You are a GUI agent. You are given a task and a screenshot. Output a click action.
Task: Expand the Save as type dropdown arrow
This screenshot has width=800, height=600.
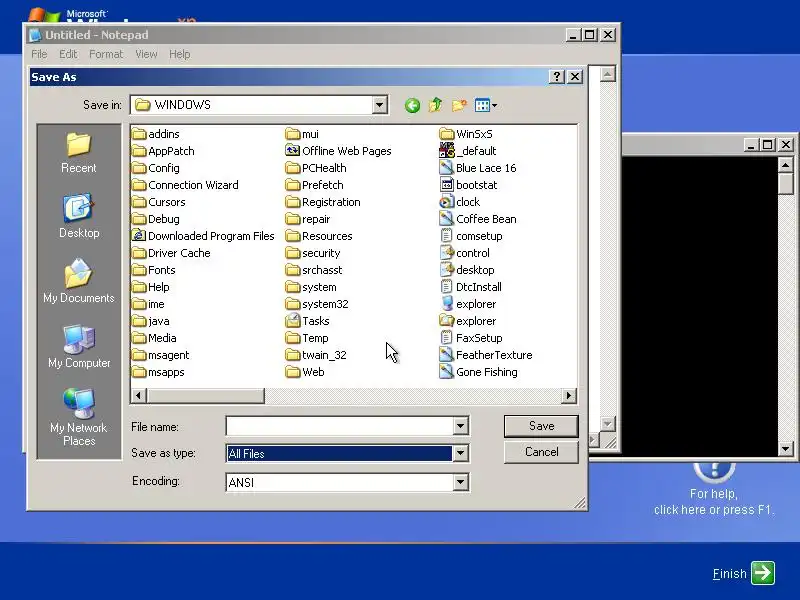460,453
